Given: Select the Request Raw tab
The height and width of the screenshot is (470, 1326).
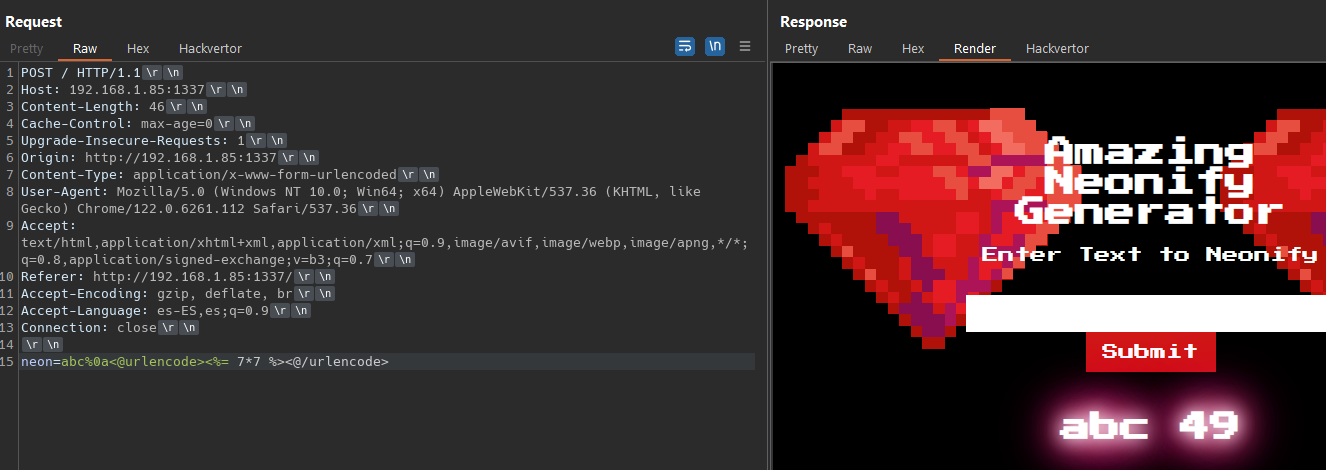Looking at the screenshot, I should [85, 48].
